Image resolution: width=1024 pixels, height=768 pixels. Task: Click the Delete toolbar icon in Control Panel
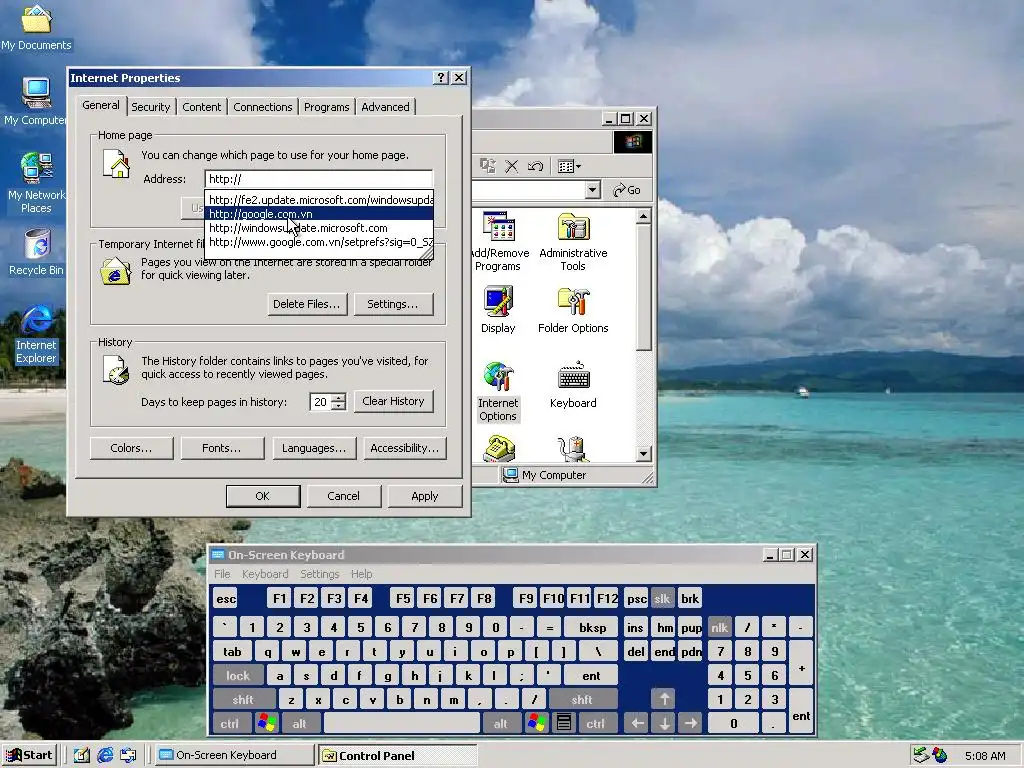511,167
